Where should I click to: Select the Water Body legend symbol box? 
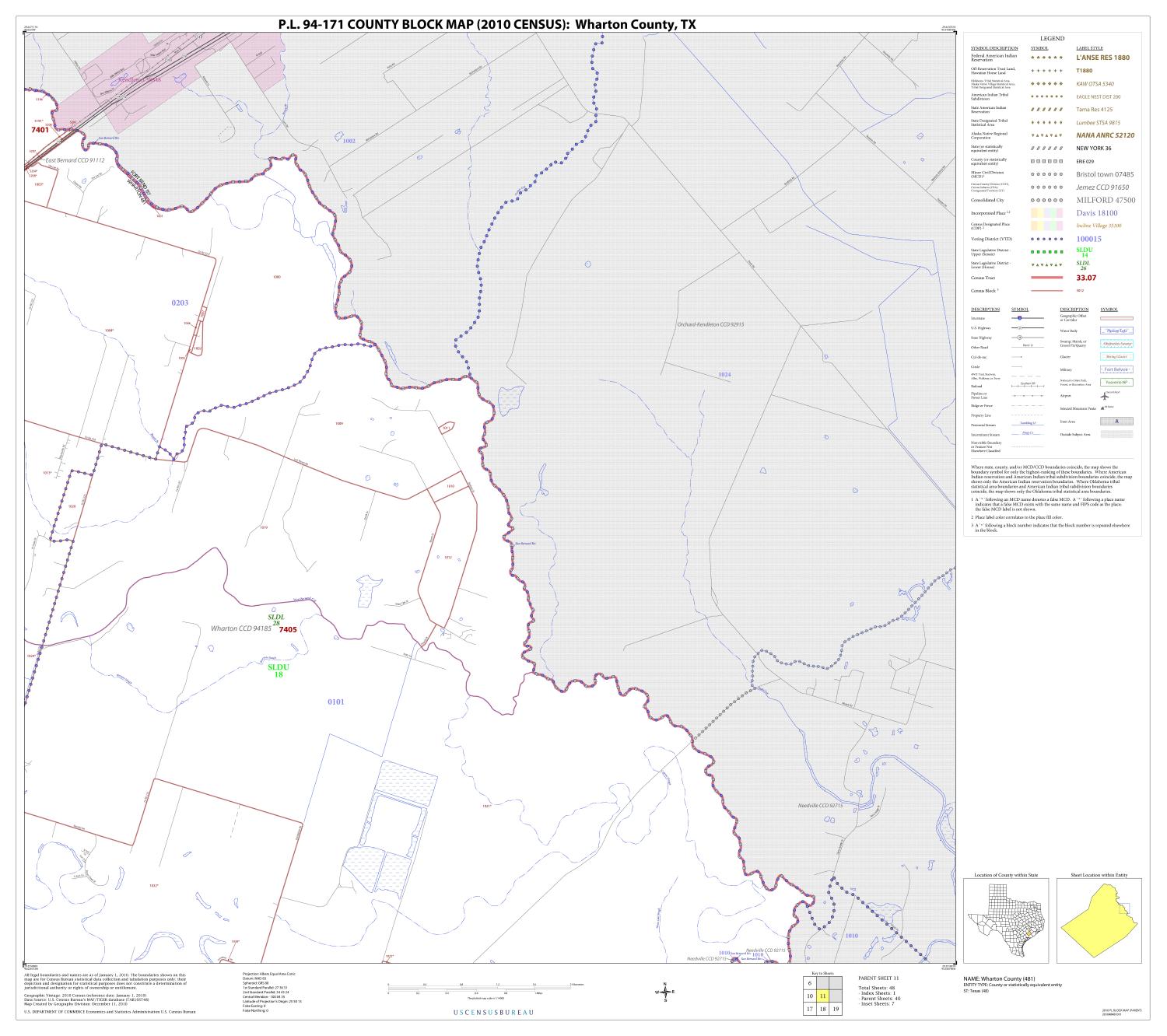[1116, 331]
